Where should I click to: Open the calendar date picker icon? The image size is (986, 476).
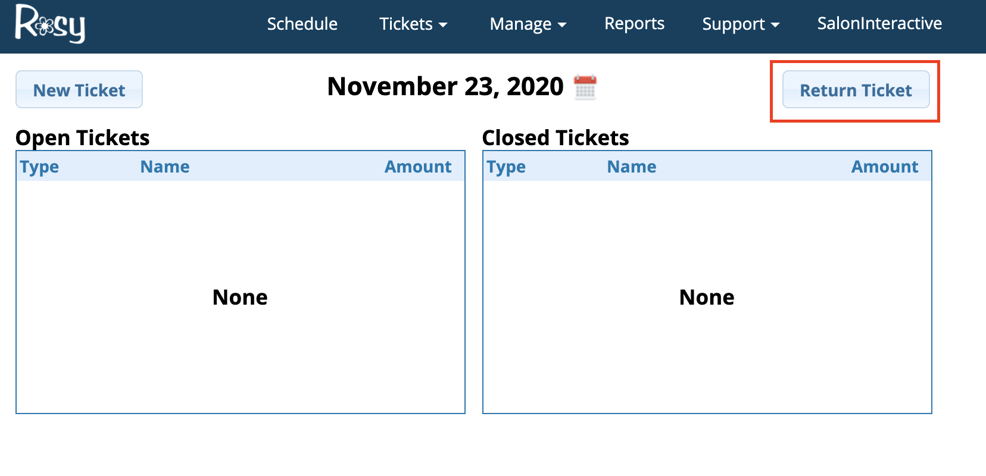[585, 87]
